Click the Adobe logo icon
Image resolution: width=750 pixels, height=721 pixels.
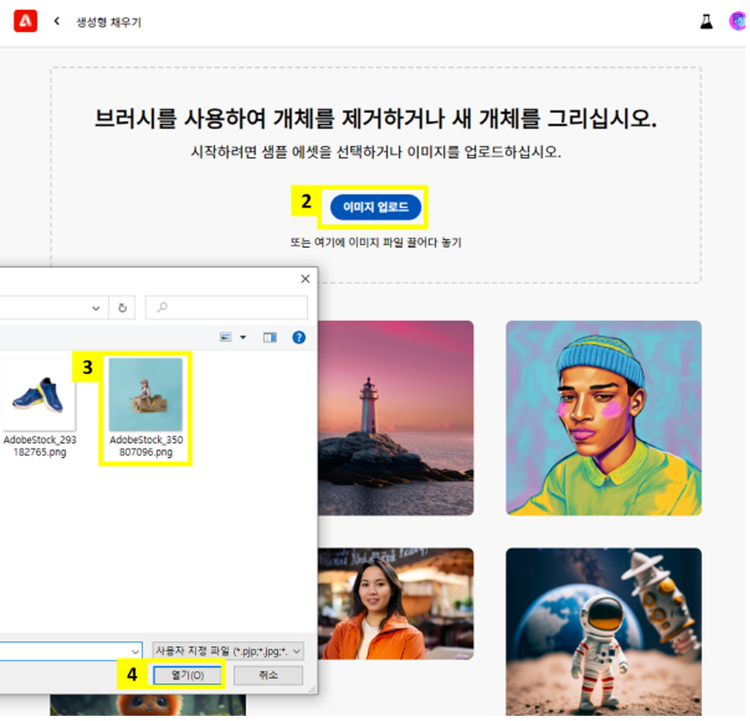[25, 21]
